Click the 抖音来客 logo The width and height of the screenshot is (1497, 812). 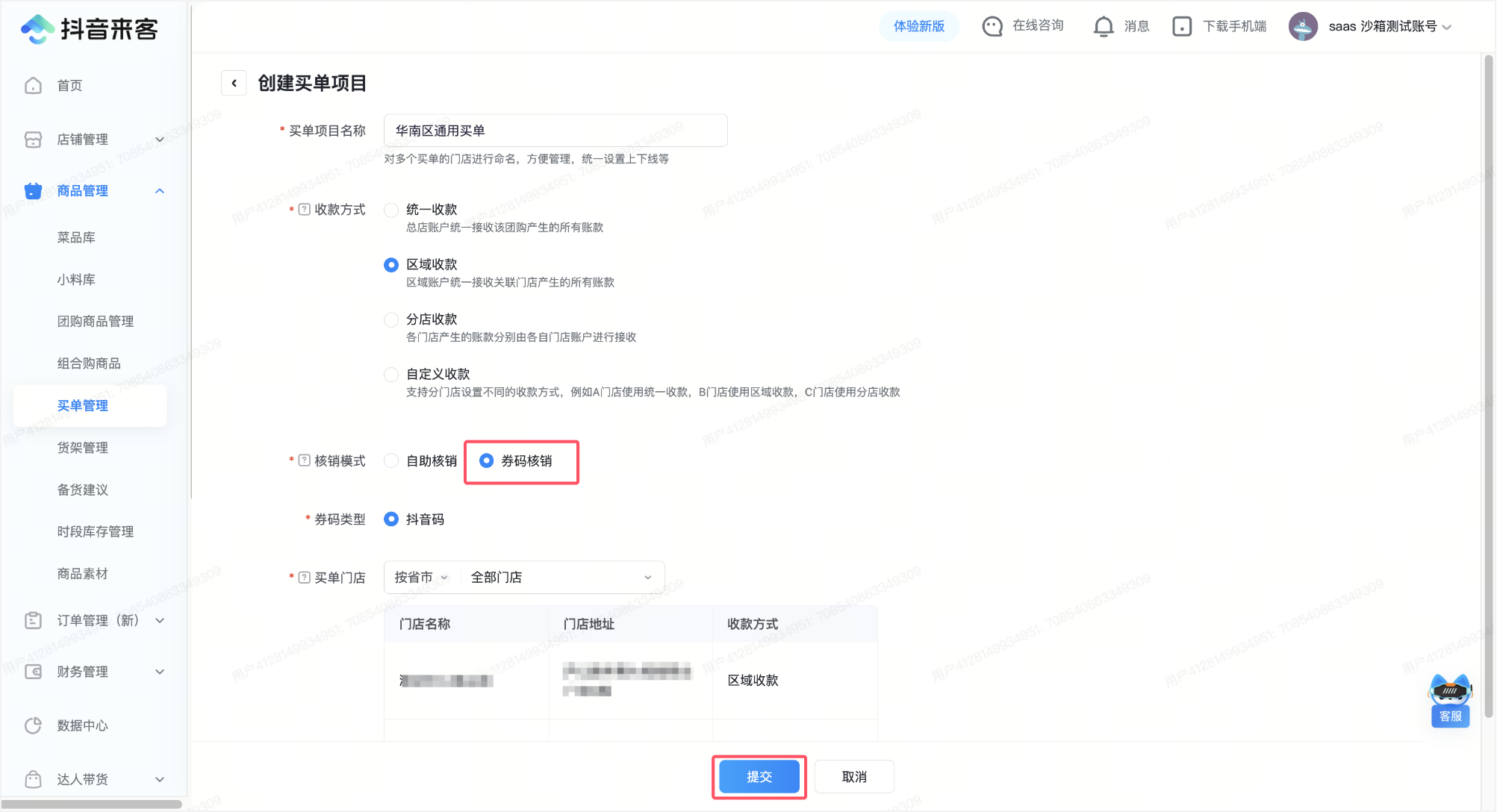[90, 29]
